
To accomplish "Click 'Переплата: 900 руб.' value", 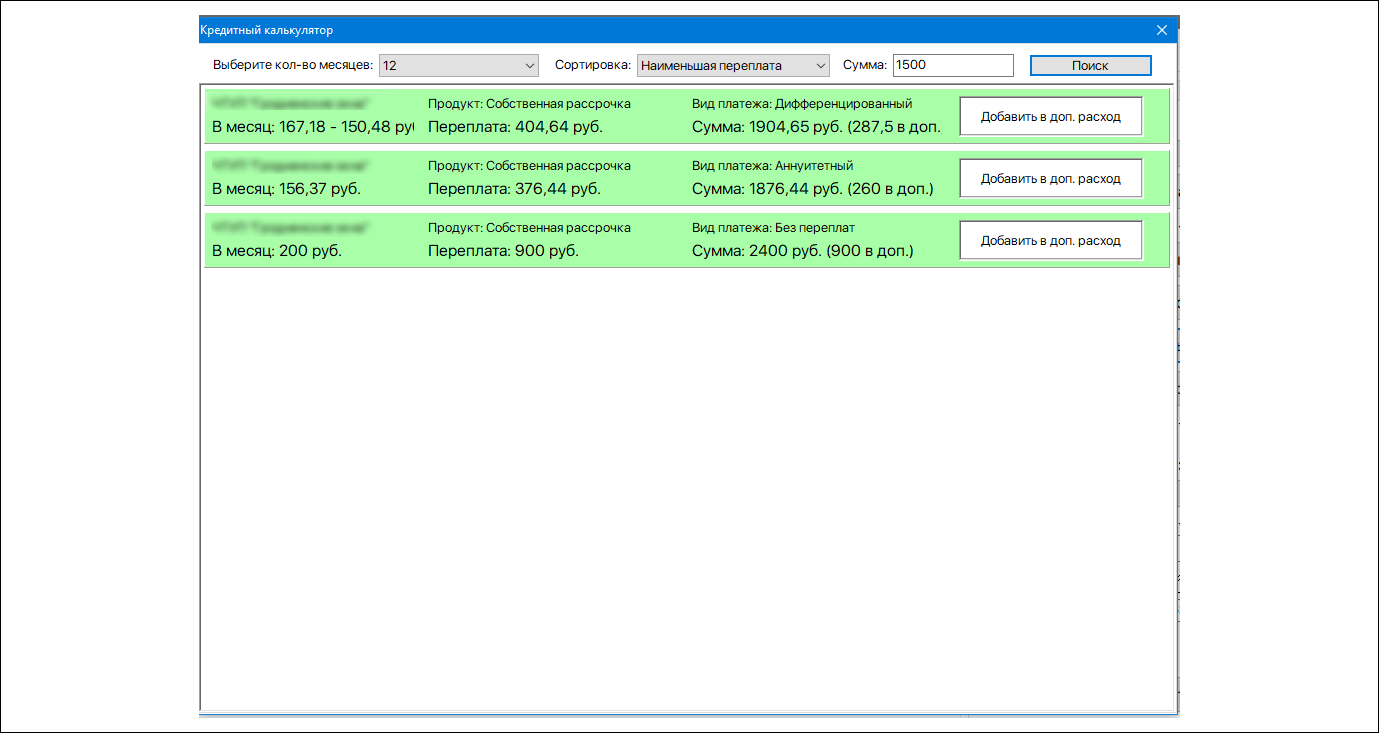I will click(x=503, y=251).
